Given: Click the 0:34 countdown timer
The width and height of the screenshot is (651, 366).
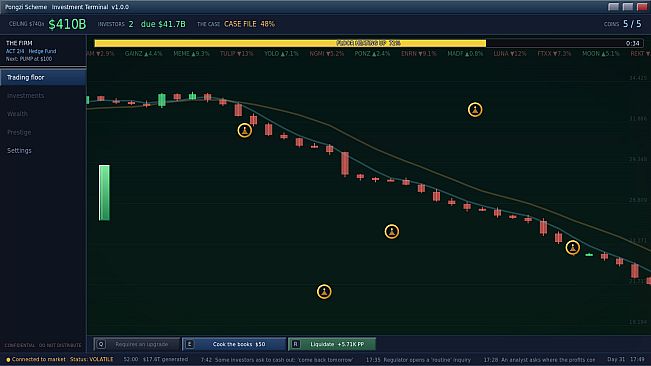Looking at the screenshot, I should [x=632, y=43].
